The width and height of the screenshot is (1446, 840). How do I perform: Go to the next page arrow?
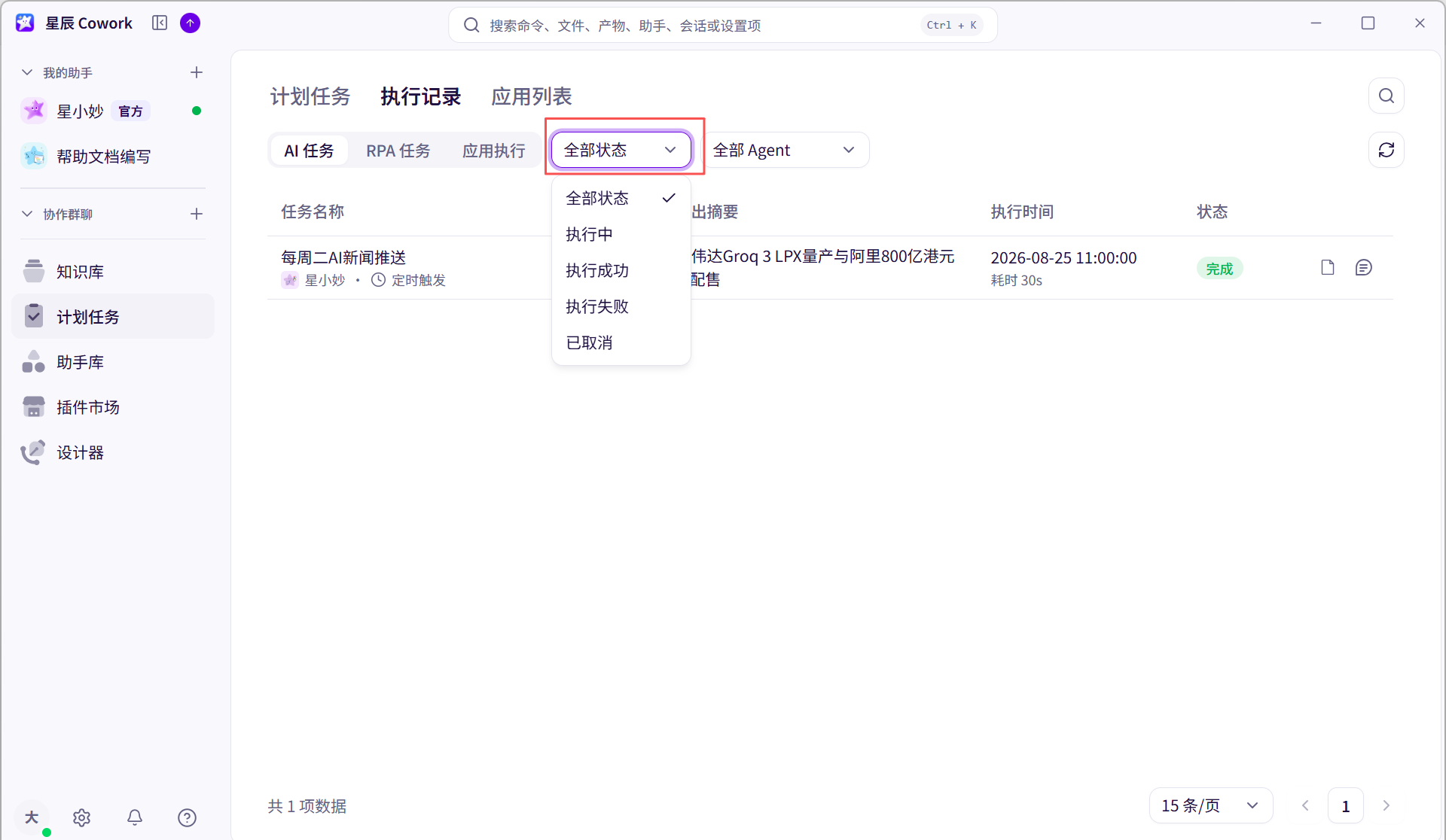pyautogui.click(x=1386, y=806)
